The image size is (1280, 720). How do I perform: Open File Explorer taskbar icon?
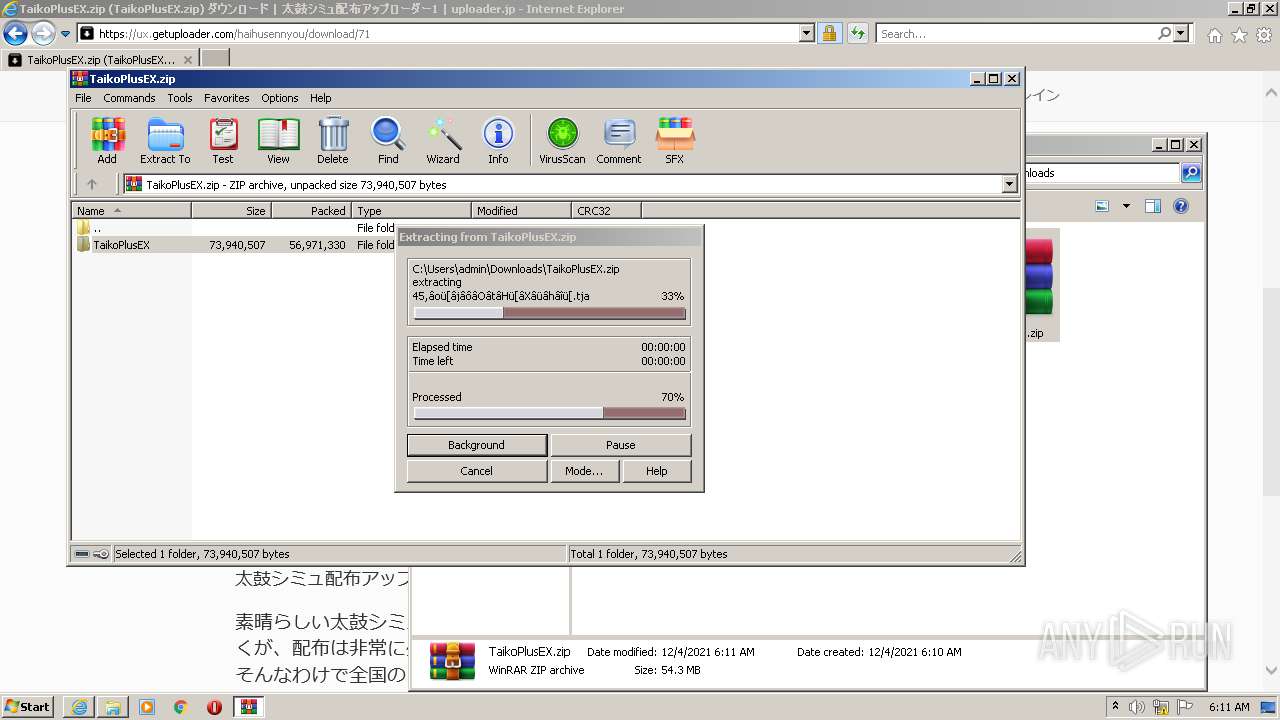(x=113, y=707)
